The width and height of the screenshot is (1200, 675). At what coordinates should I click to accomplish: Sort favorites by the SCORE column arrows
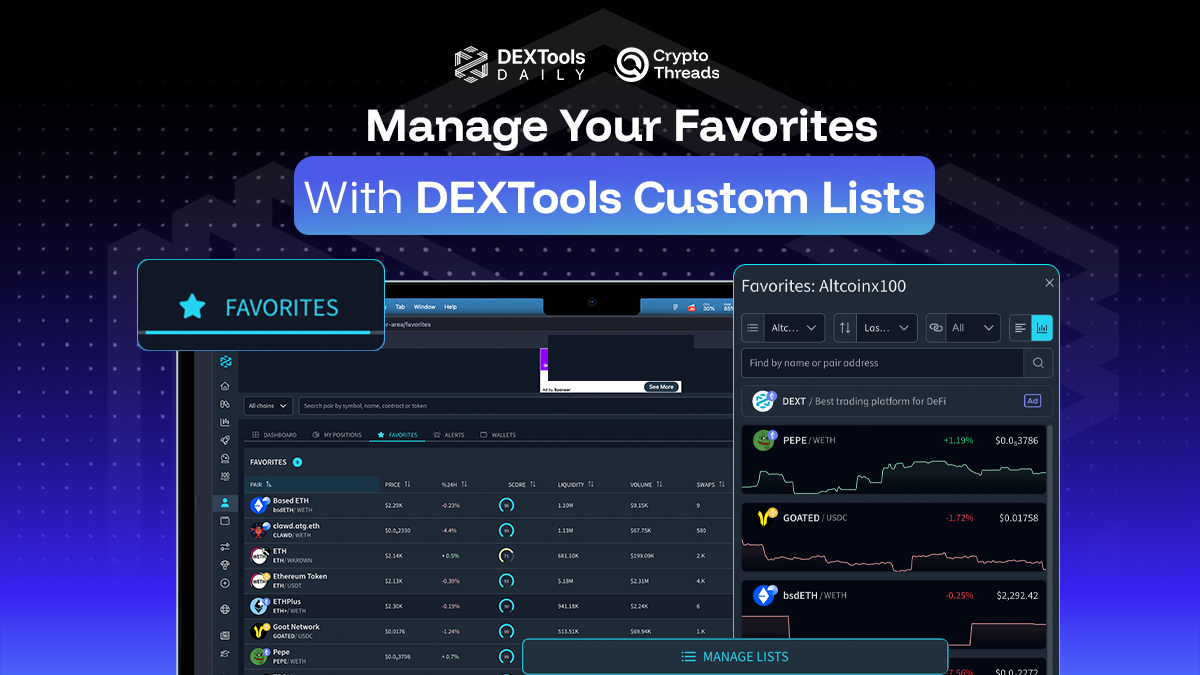pyautogui.click(x=533, y=484)
